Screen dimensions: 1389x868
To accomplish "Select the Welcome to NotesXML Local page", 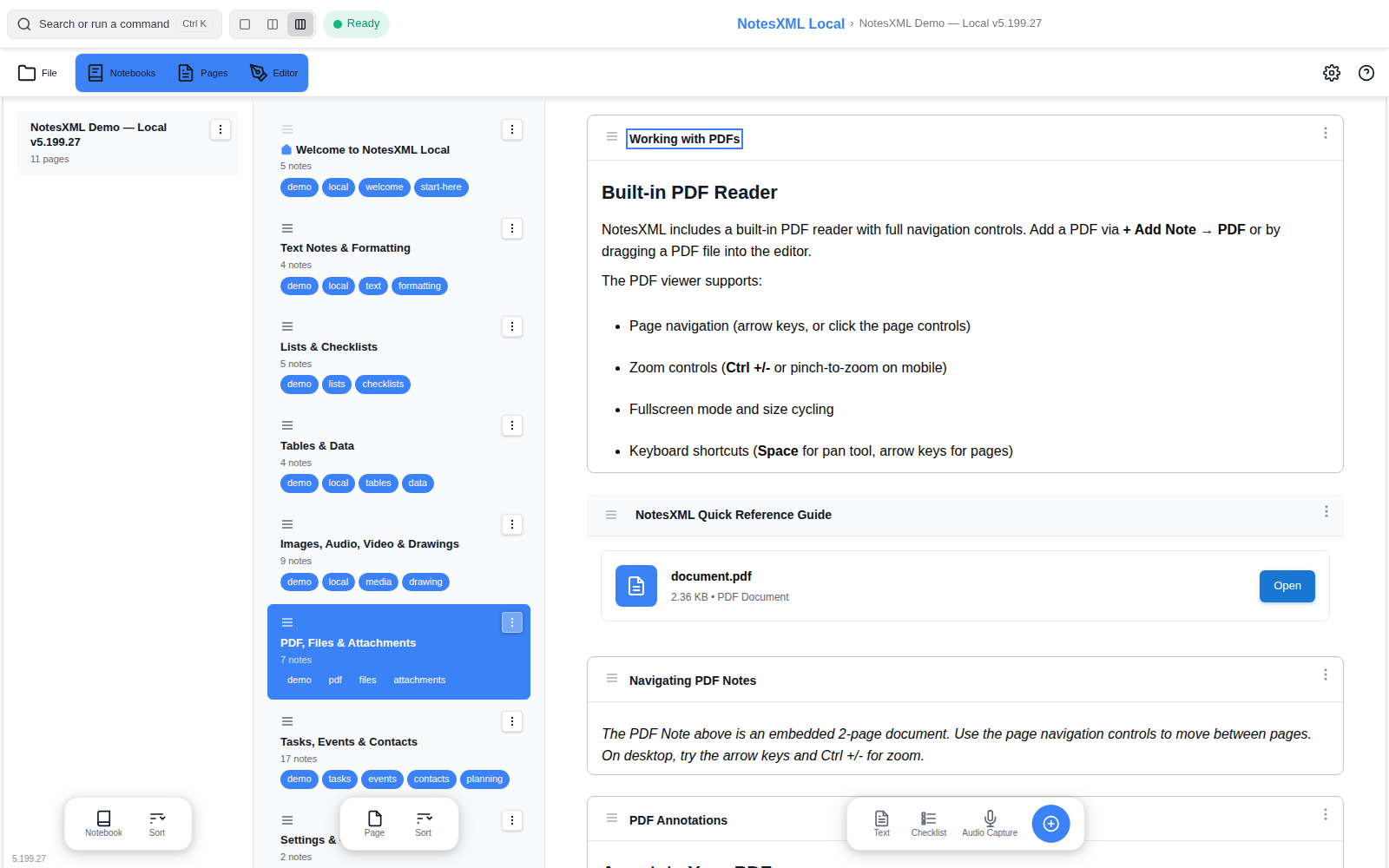I will (399, 160).
